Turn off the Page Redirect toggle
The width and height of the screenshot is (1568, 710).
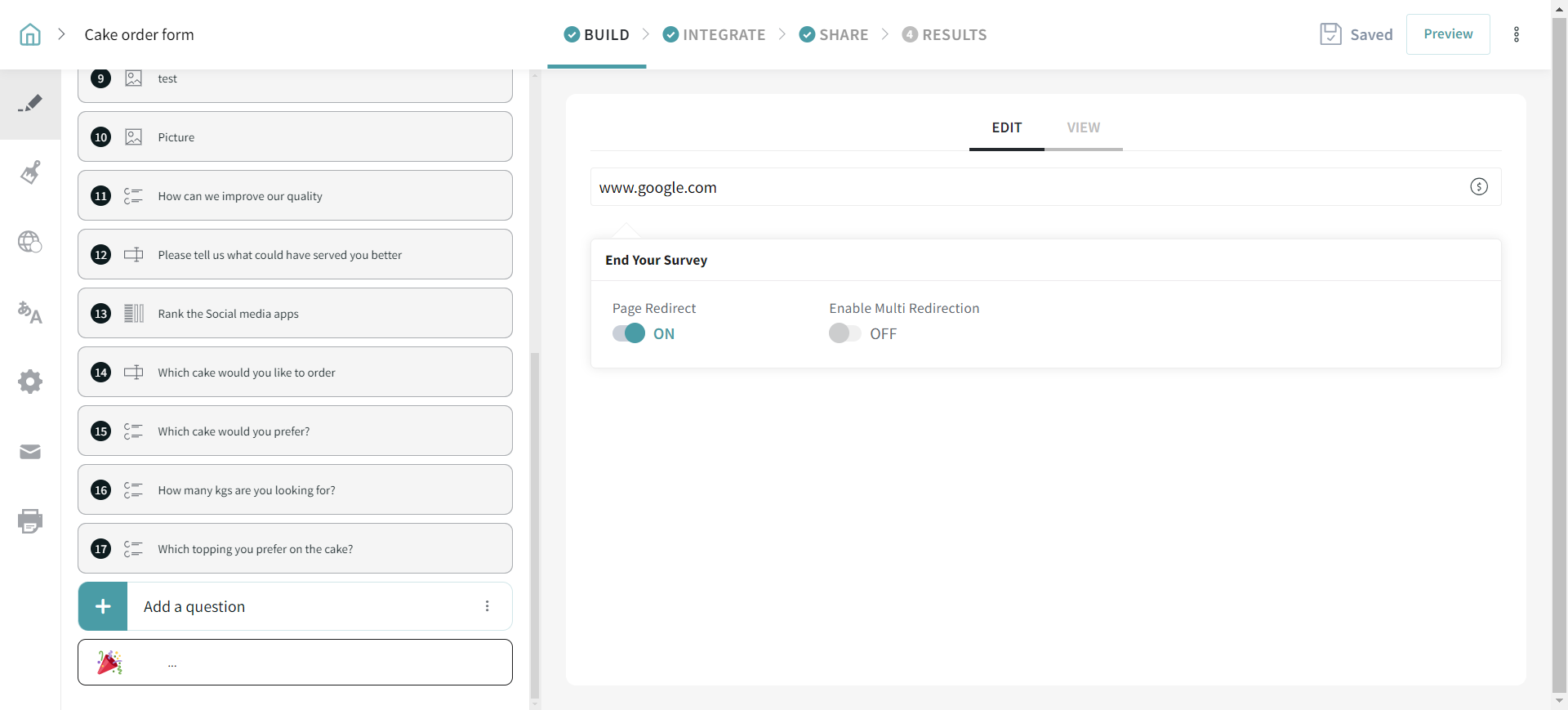tap(629, 333)
